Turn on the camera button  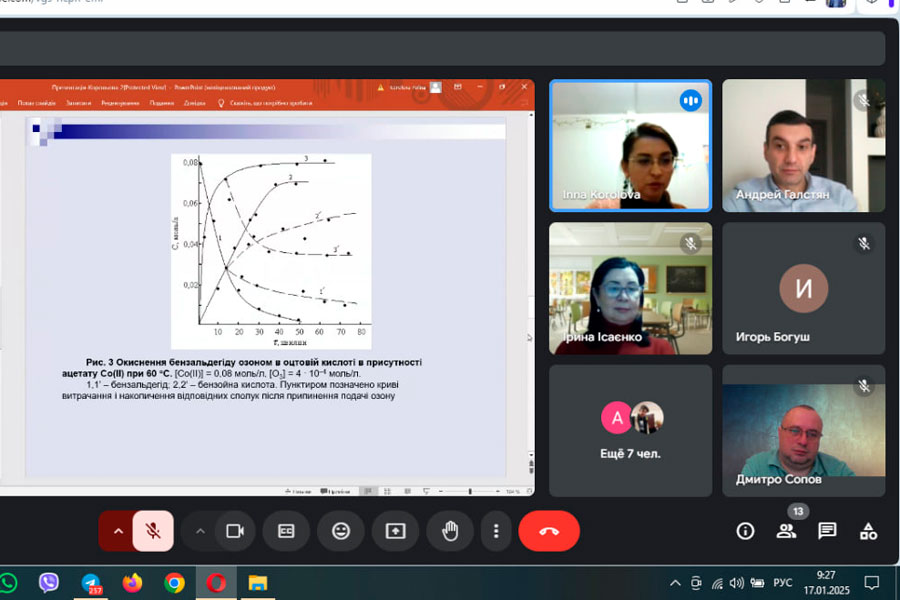(235, 531)
